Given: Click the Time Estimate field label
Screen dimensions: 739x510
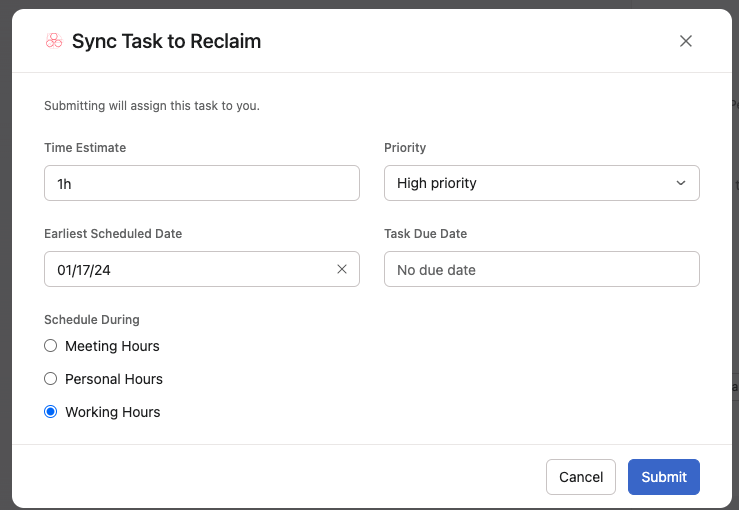Looking at the screenshot, I should coord(85,148).
